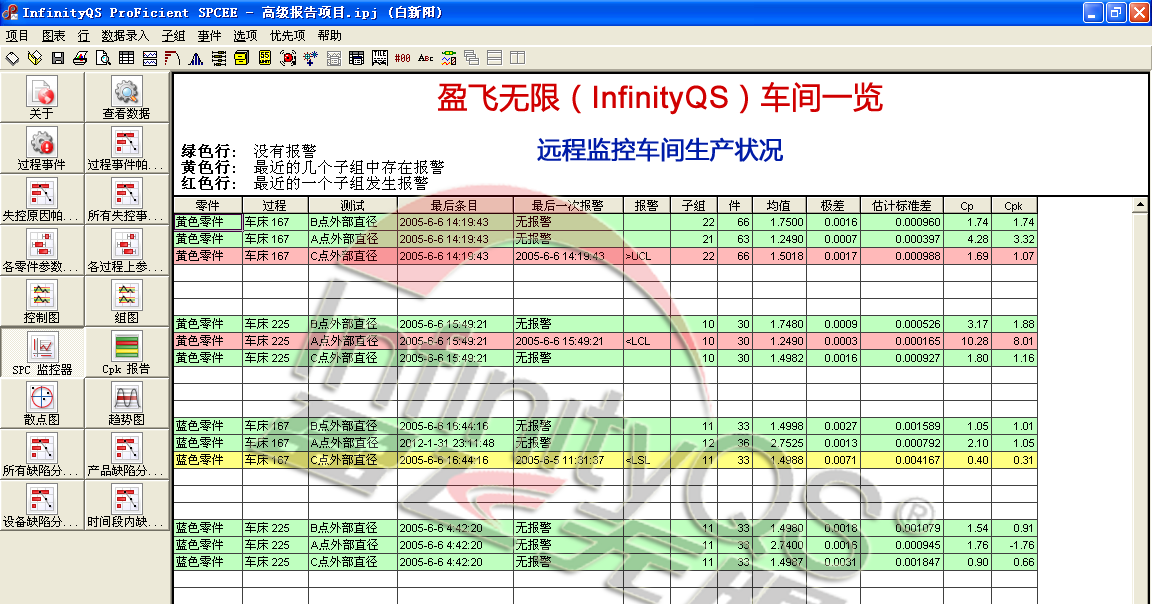
Task: Open the 各零件参数... box plot item
Action: tap(42, 250)
